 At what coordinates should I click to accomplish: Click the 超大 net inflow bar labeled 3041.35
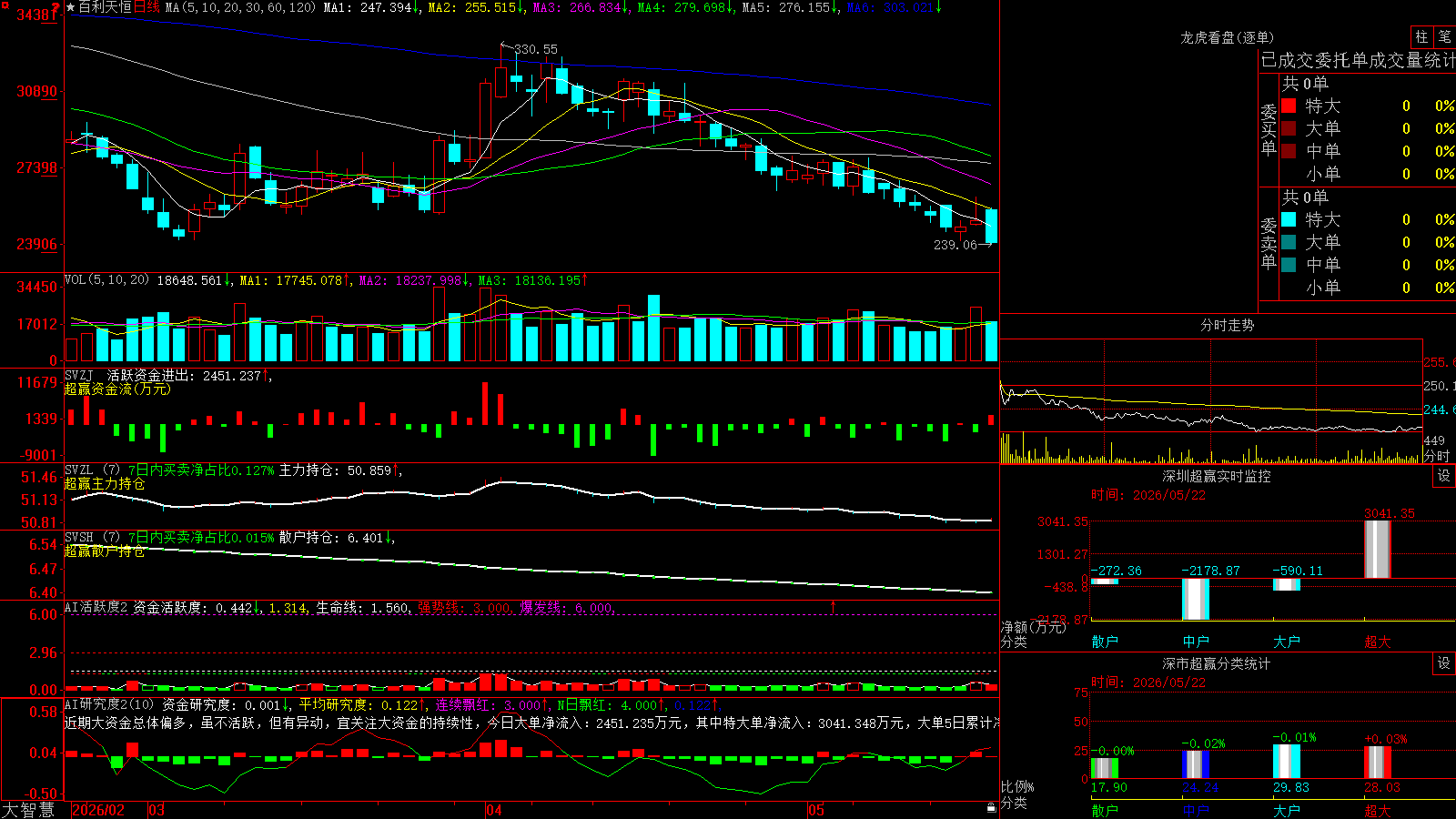tap(1378, 549)
